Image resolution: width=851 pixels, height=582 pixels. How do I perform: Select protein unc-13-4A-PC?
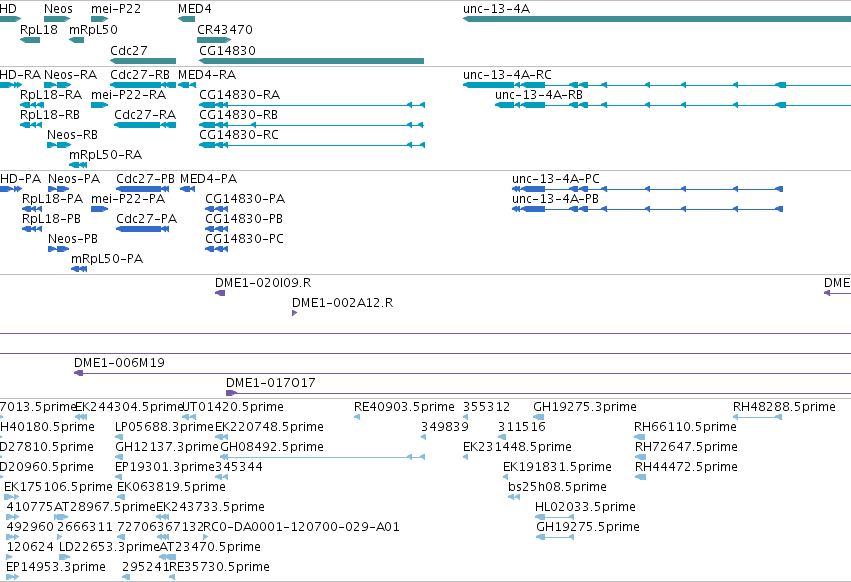(x=647, y=189)
